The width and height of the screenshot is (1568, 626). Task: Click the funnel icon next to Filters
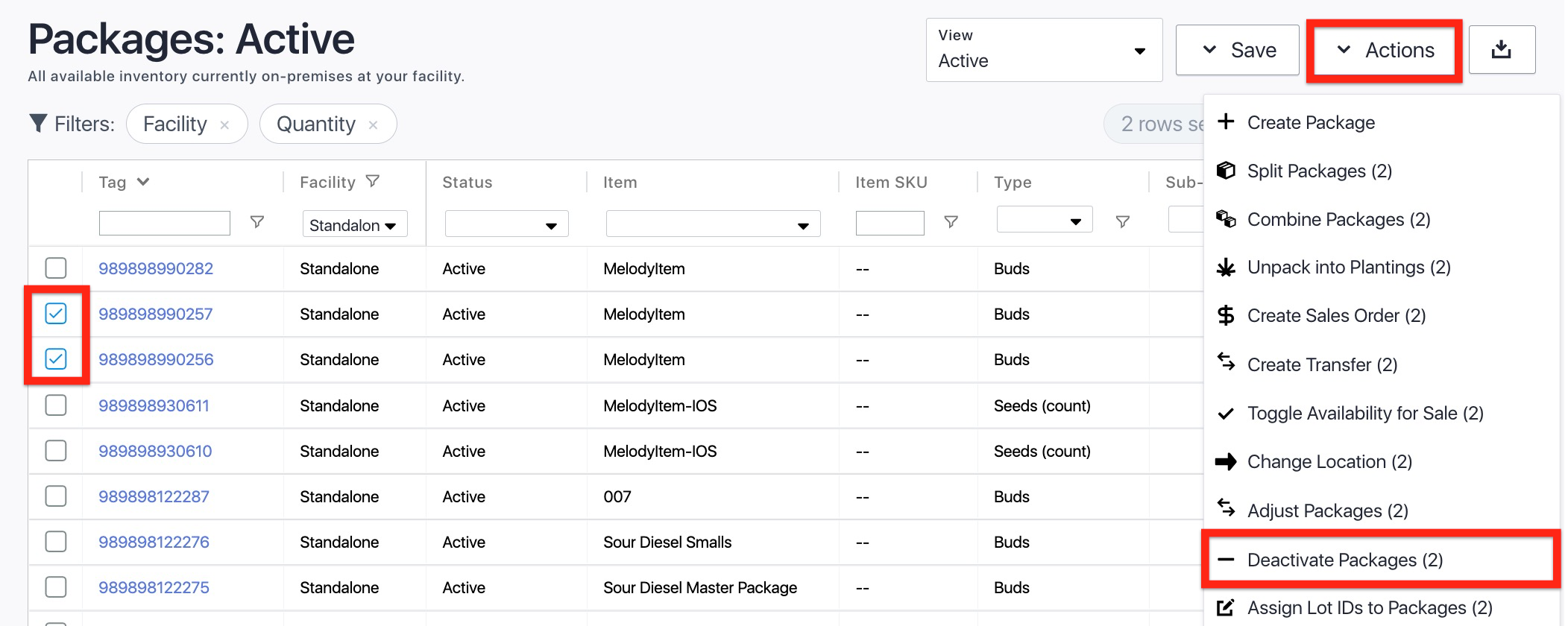tap(38, 123)
